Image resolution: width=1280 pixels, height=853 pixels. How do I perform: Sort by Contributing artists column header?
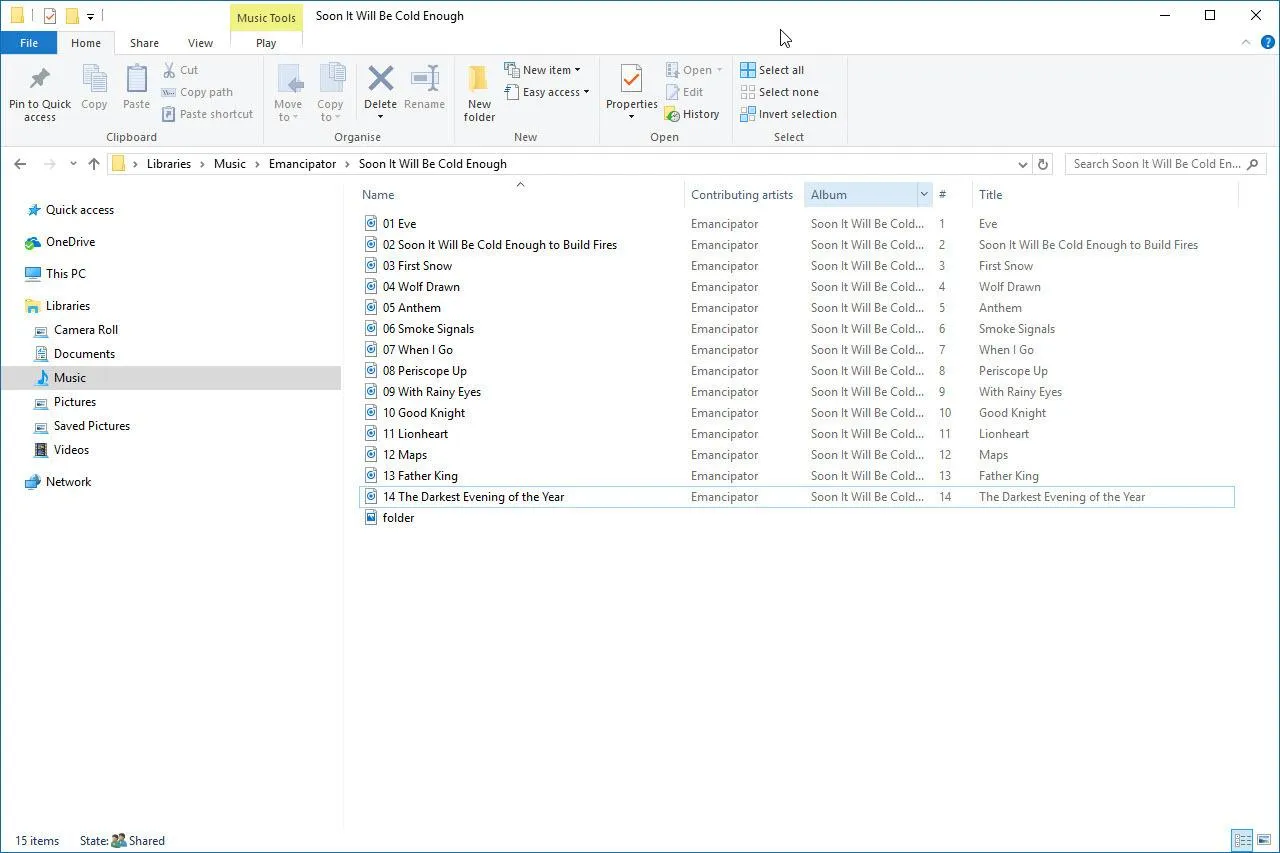tap(742, 195)
